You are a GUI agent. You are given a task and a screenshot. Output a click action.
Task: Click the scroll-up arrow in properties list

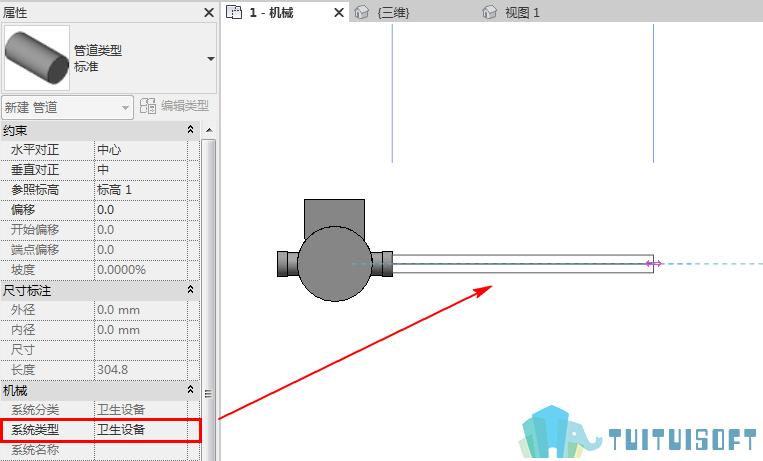pyautogui.click(x=209, y=130)
